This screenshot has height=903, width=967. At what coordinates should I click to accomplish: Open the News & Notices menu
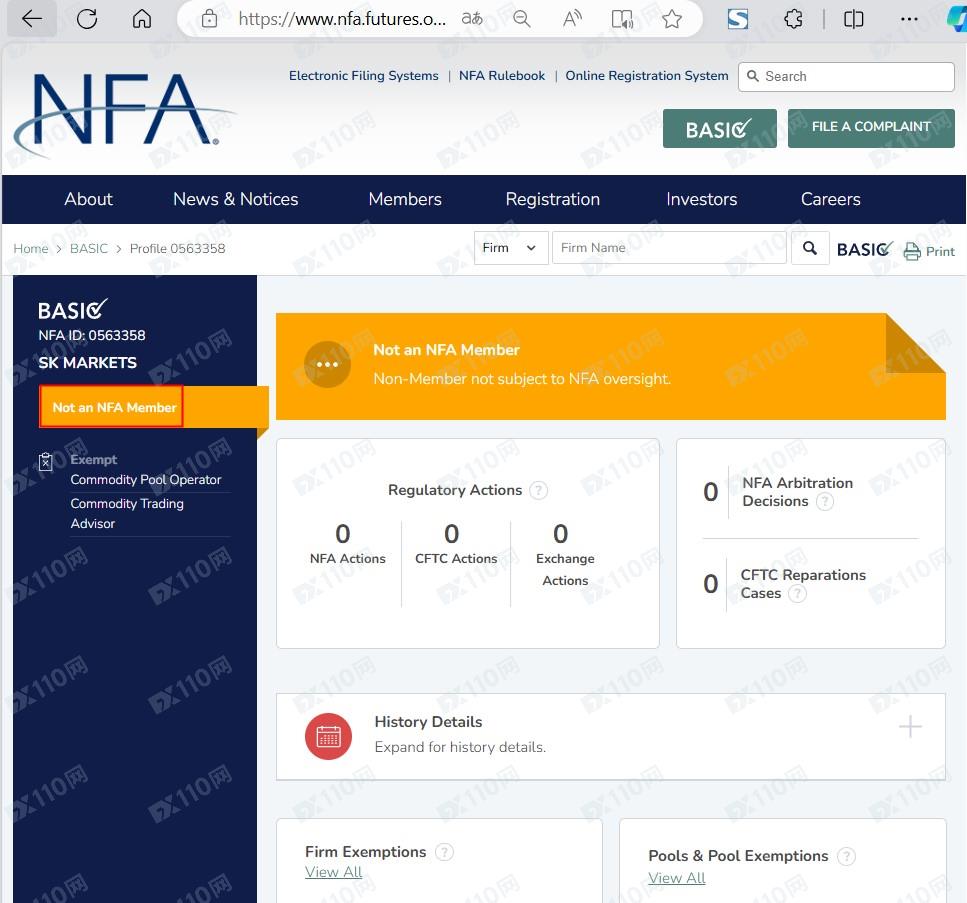[x=236, y=199]
